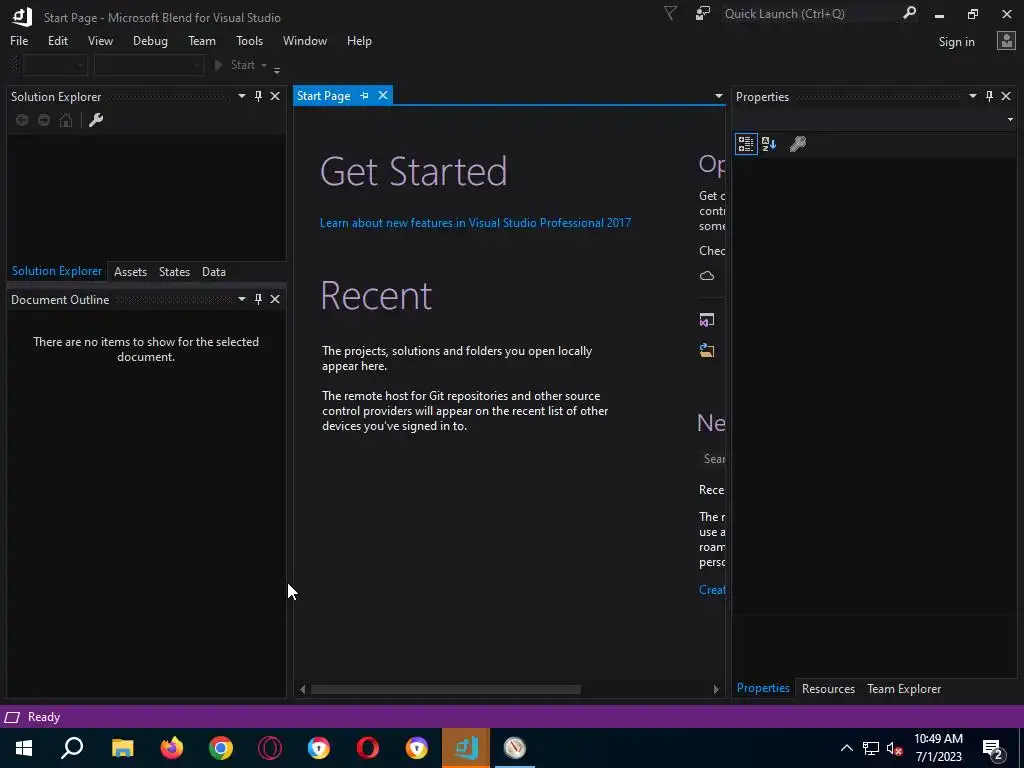Click the Solution Explorer back arrow icon
1024x768 pixels.
22,120
